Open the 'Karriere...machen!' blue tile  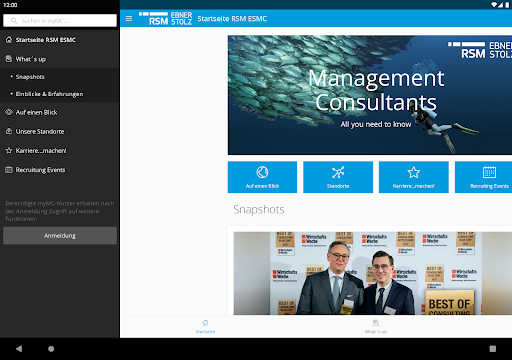click(x=414, y=177)
